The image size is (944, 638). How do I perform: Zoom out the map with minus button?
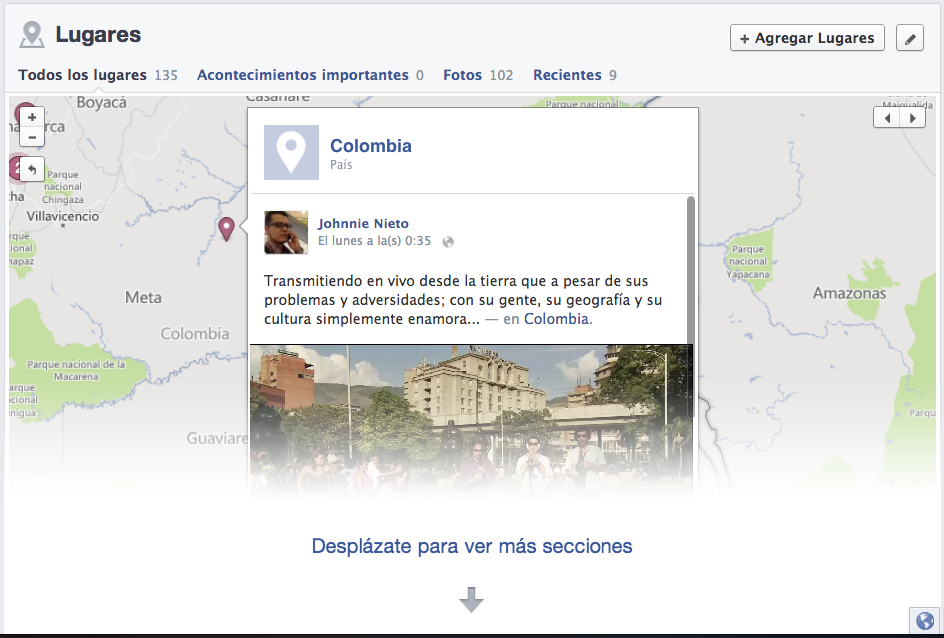click(32, 137)
